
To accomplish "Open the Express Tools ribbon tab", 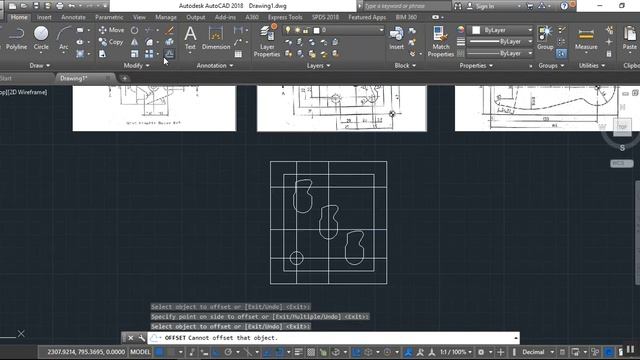I will 285,17.
